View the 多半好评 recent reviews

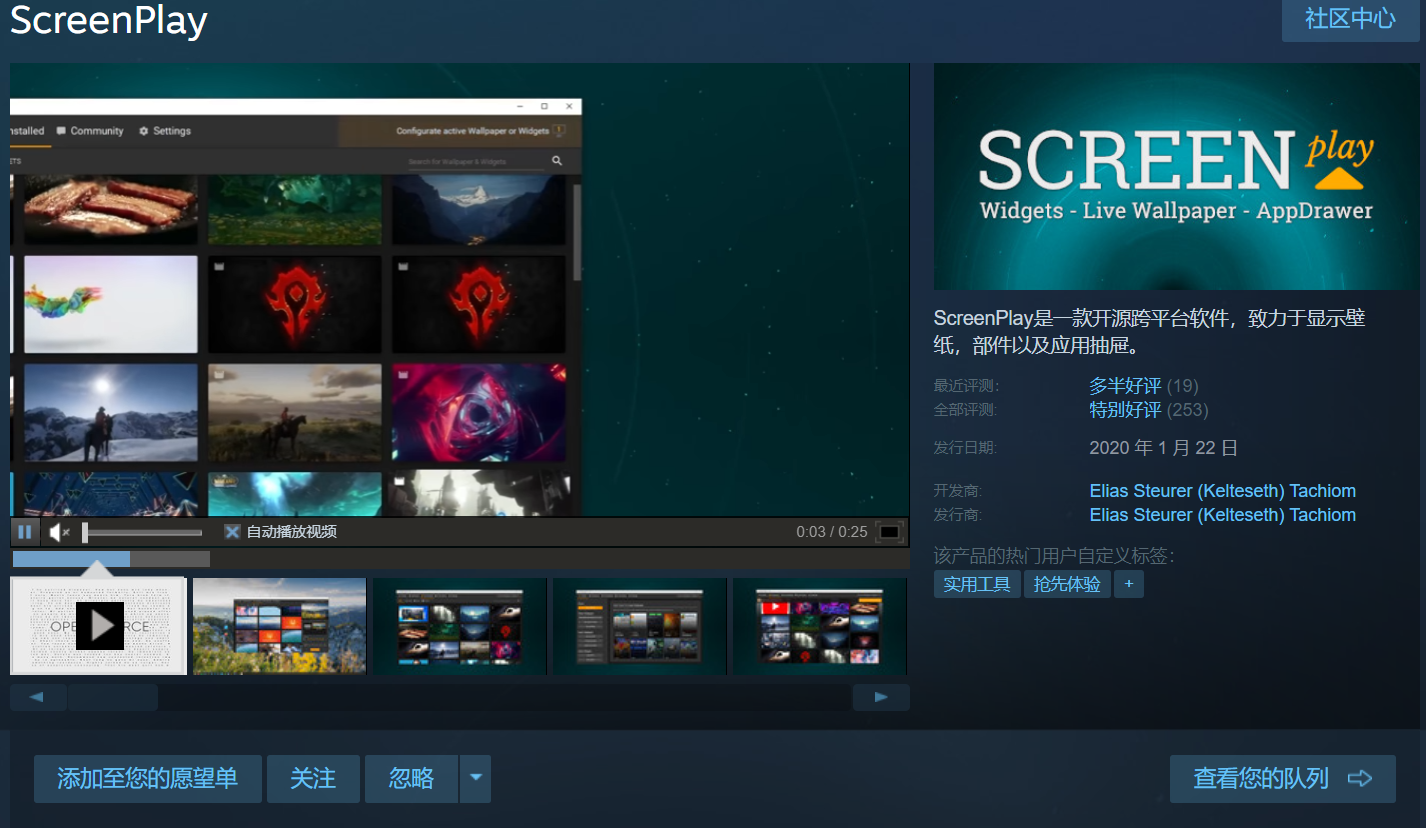pos(1125,385)
